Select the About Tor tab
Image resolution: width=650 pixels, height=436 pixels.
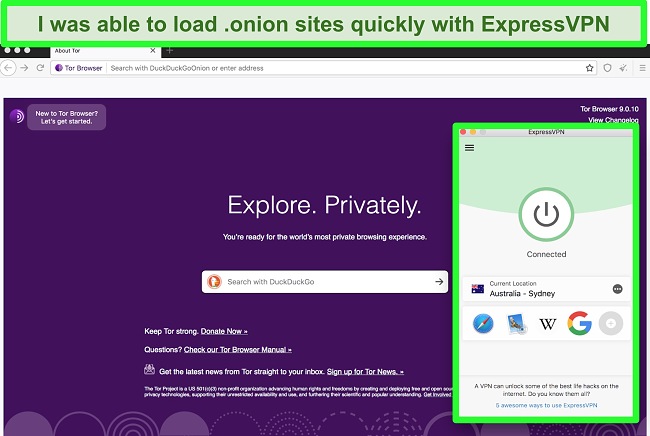click(104, 51)
